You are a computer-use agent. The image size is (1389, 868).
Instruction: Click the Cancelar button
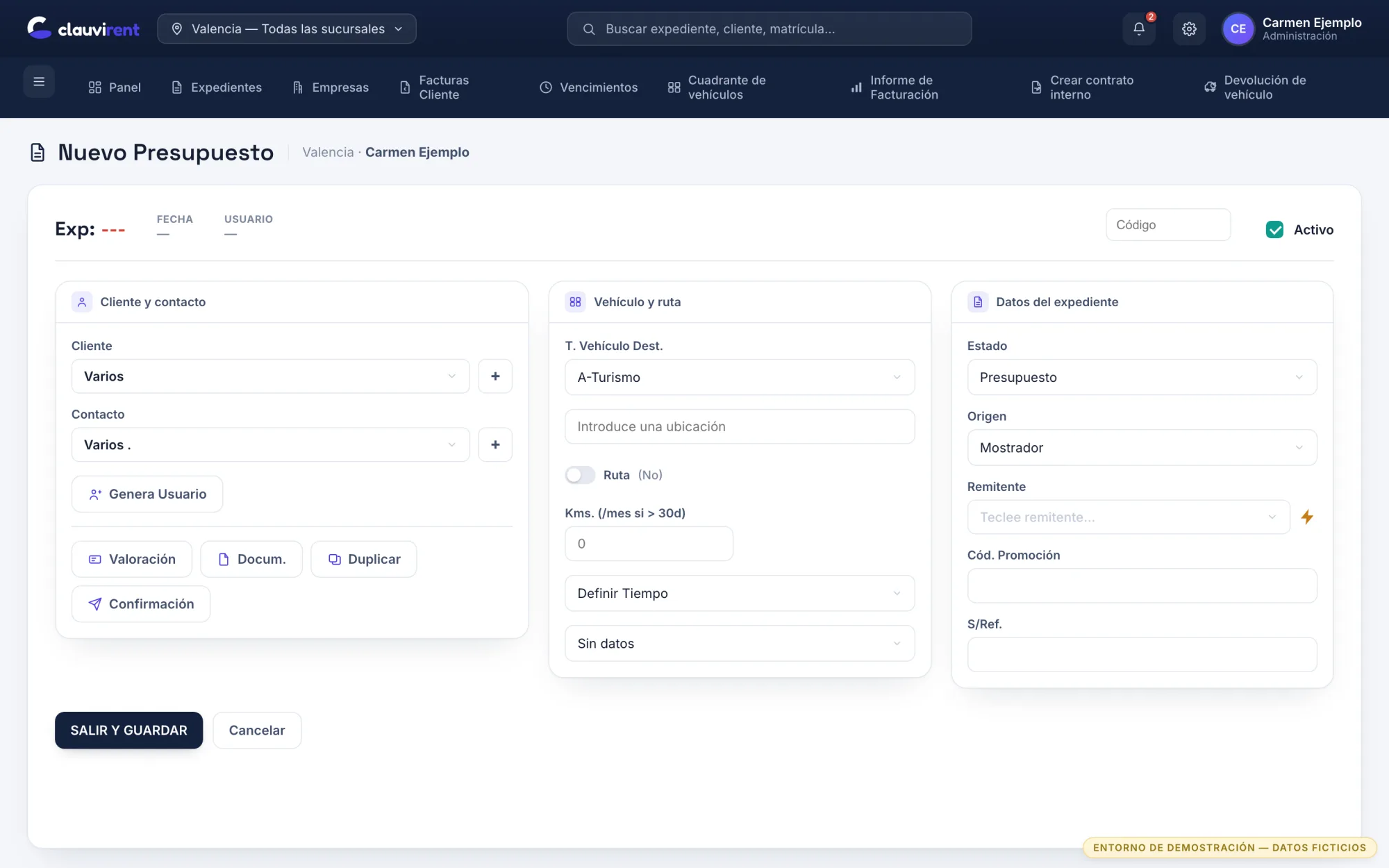[257, 731]
